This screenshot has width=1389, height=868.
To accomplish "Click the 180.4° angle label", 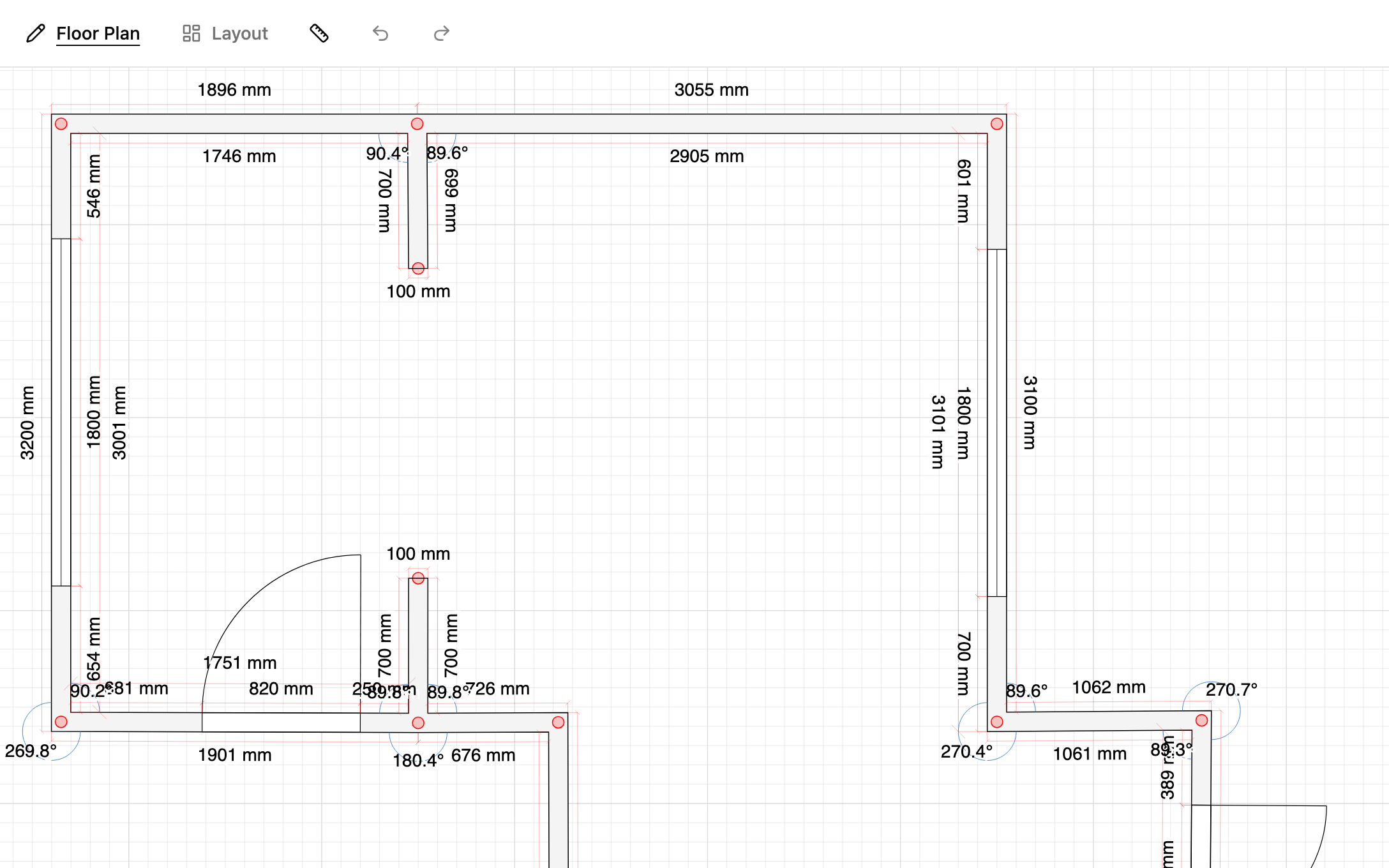I will [x=418, y=761].
